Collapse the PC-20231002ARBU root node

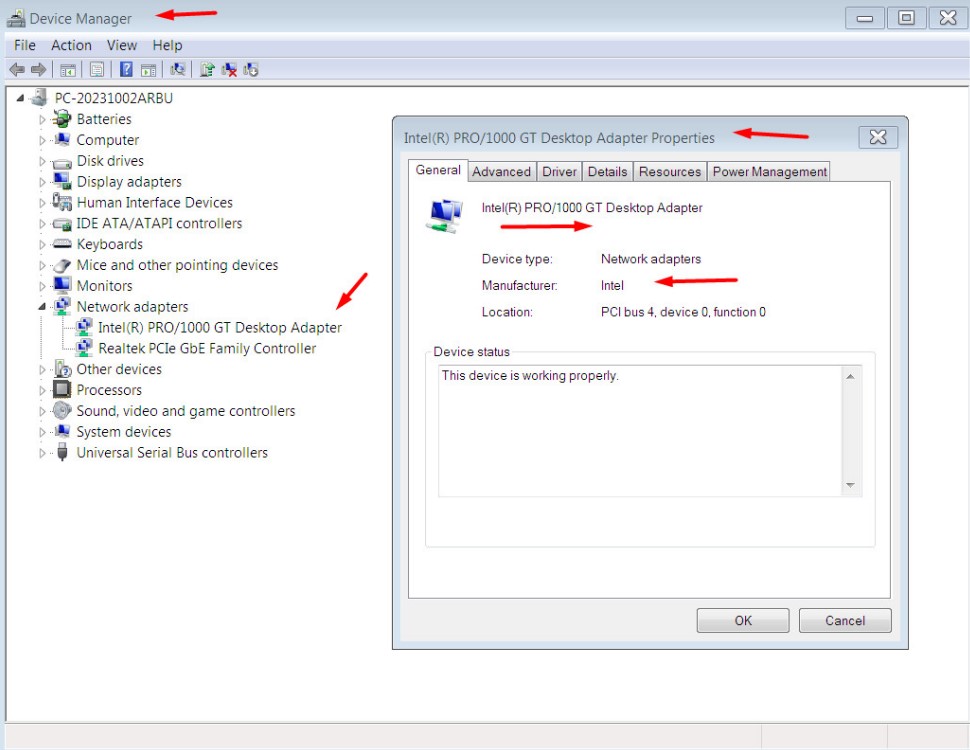(x=20, y=98)
